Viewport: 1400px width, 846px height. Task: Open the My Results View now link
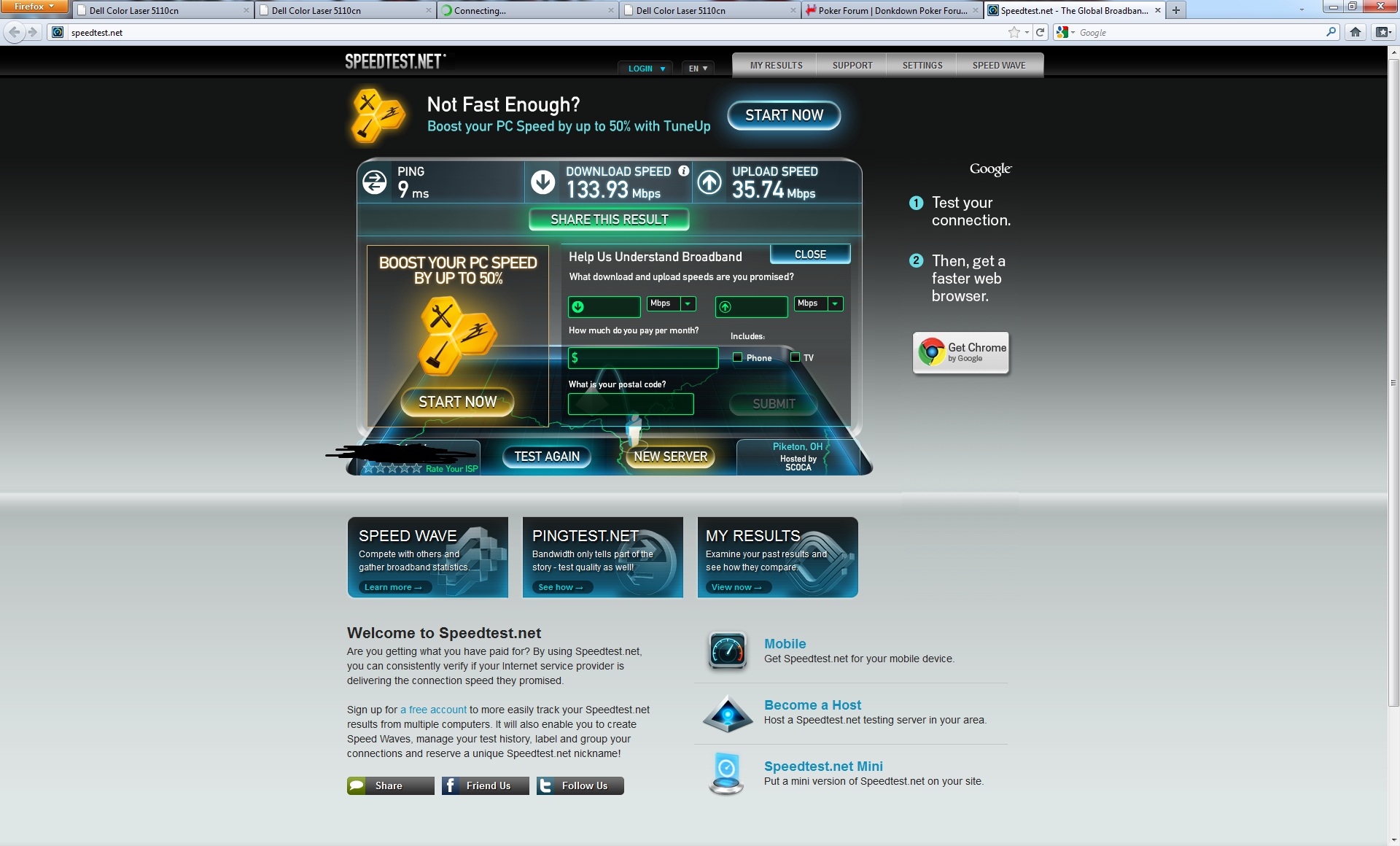[x=736, y=587]
